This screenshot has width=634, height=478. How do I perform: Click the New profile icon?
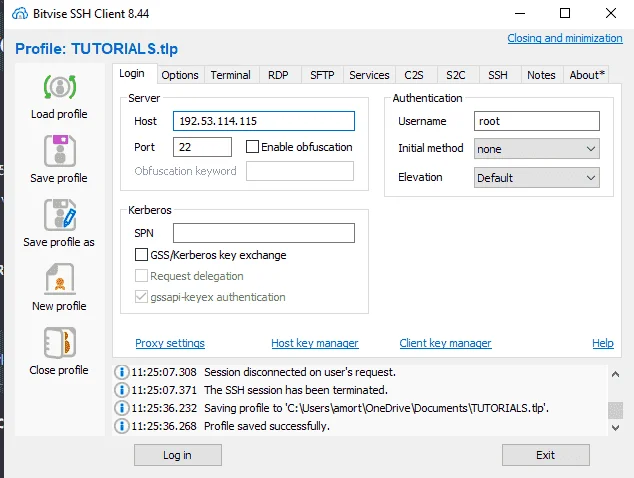[x=60, y=279]
